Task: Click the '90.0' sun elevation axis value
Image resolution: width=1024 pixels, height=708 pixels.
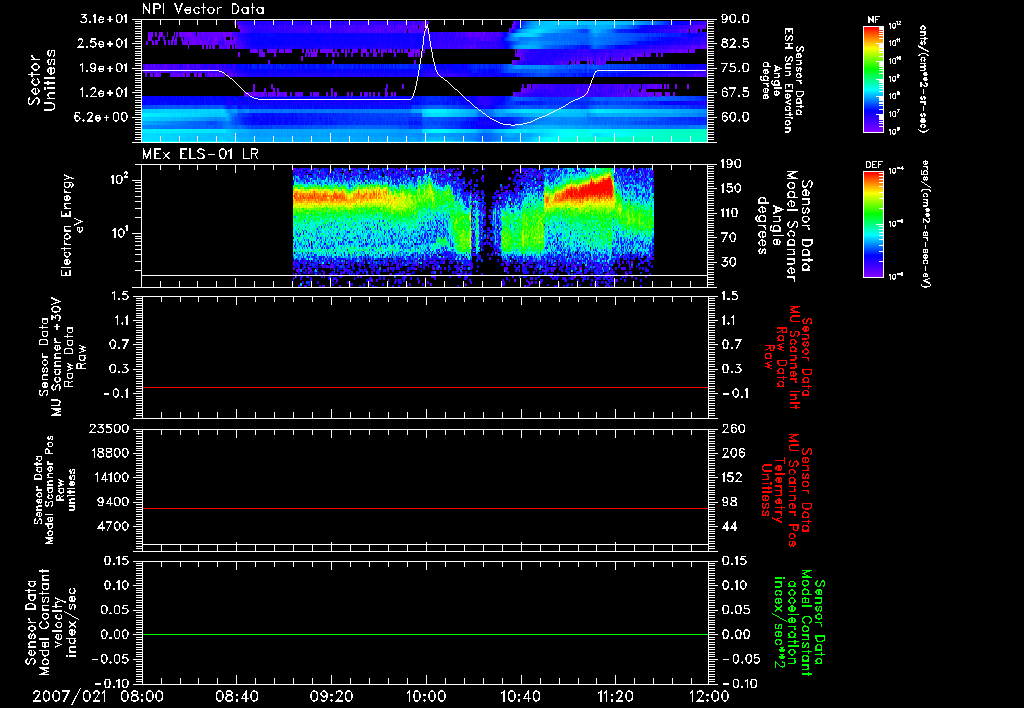Action: pyautogui.click(x=735, y=20)
